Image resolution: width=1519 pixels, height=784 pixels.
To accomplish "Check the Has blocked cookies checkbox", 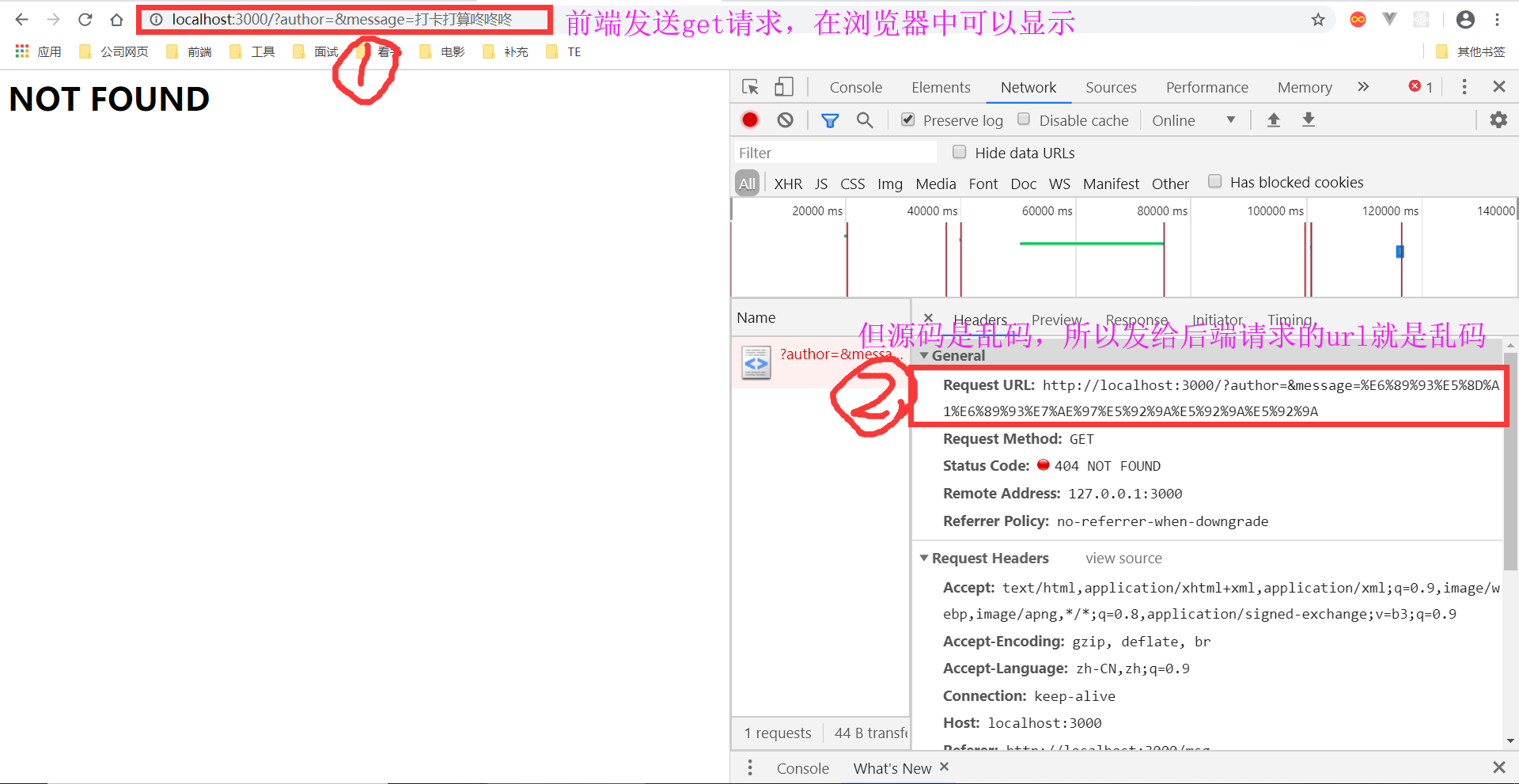I will click(x=1215, y=181).
